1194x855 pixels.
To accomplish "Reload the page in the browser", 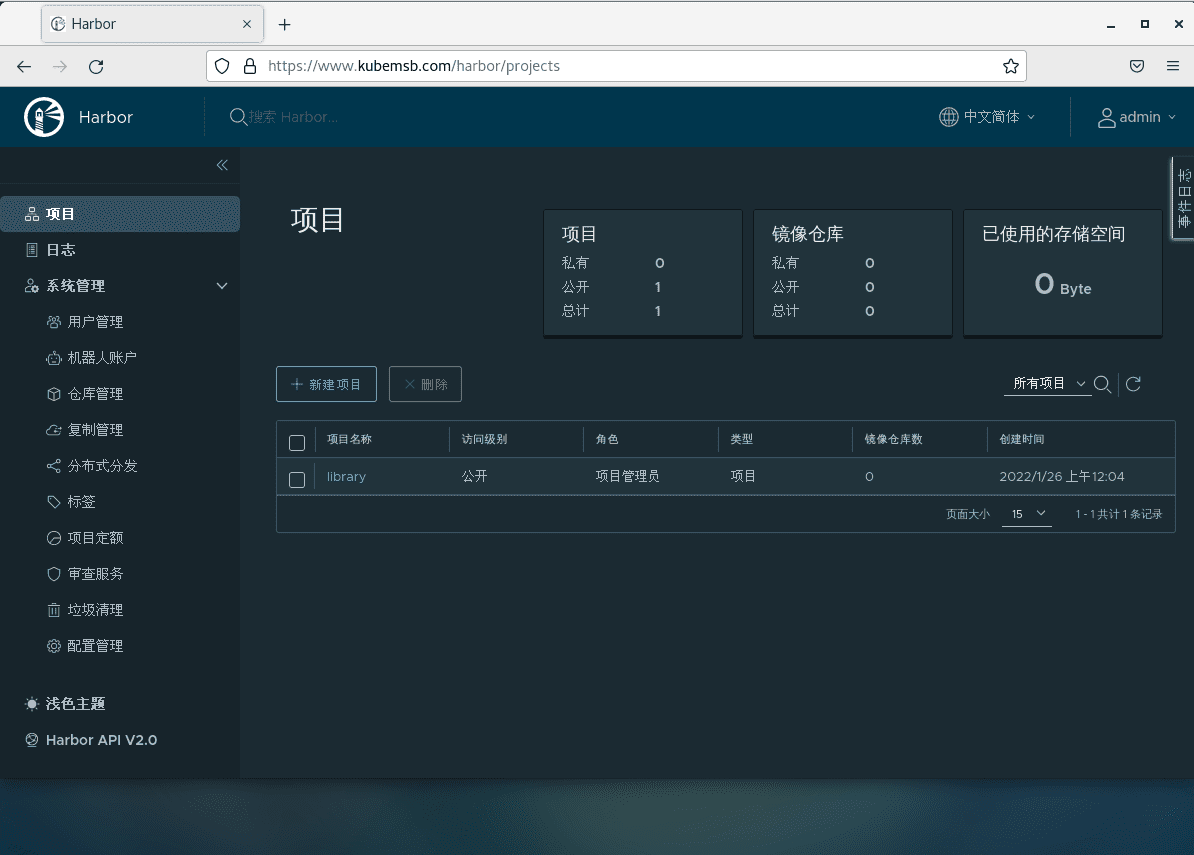I will pyautogui.click(x=96, y=66).
